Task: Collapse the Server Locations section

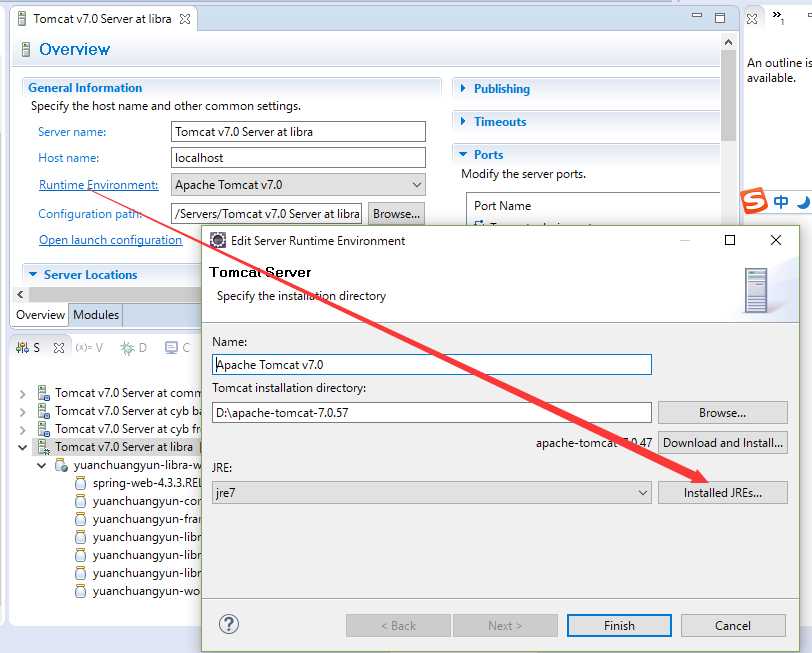Action: 33,274
